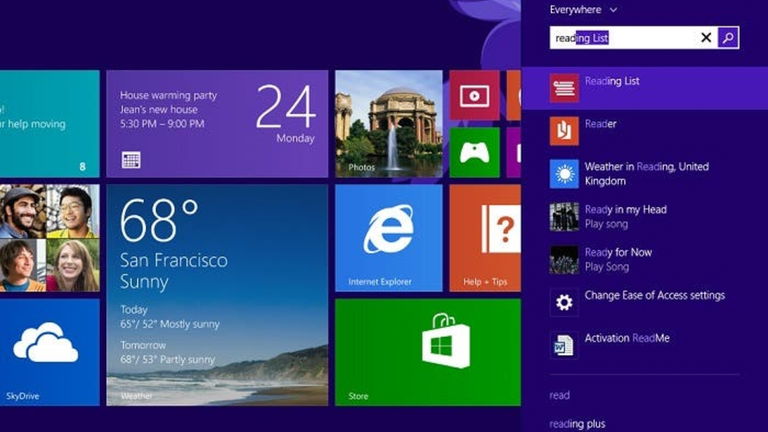
Task: Open the Reading List app icon
Action: tap(564, 88)
